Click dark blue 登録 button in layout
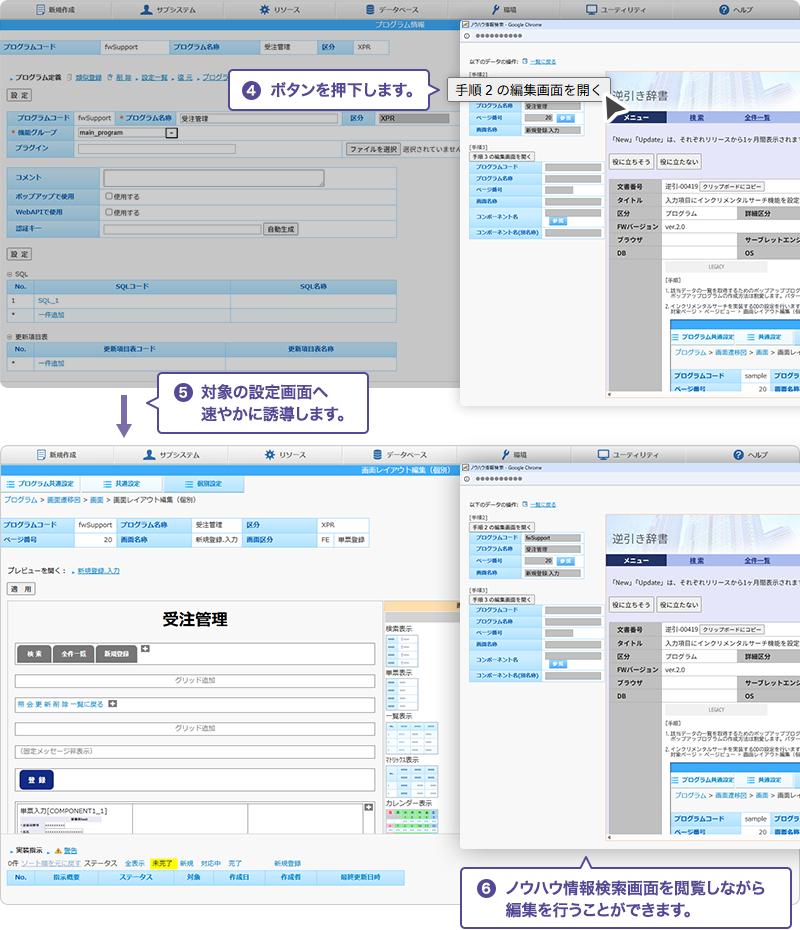Image resolution: width=800 pixels, height=930 pixels. tap(37, 779)
